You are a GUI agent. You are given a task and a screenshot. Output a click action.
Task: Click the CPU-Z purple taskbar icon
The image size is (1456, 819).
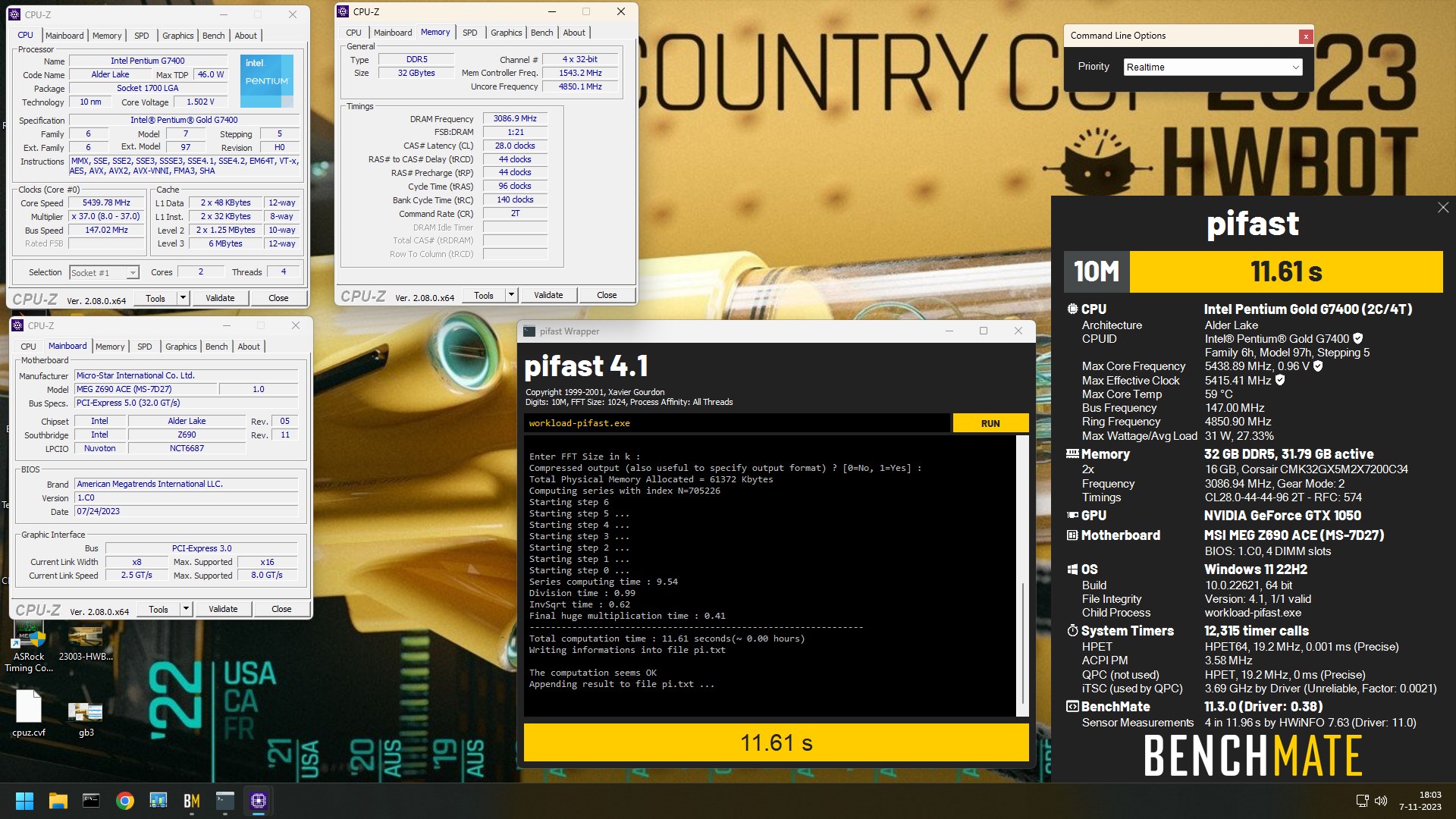tap(259, 801)
